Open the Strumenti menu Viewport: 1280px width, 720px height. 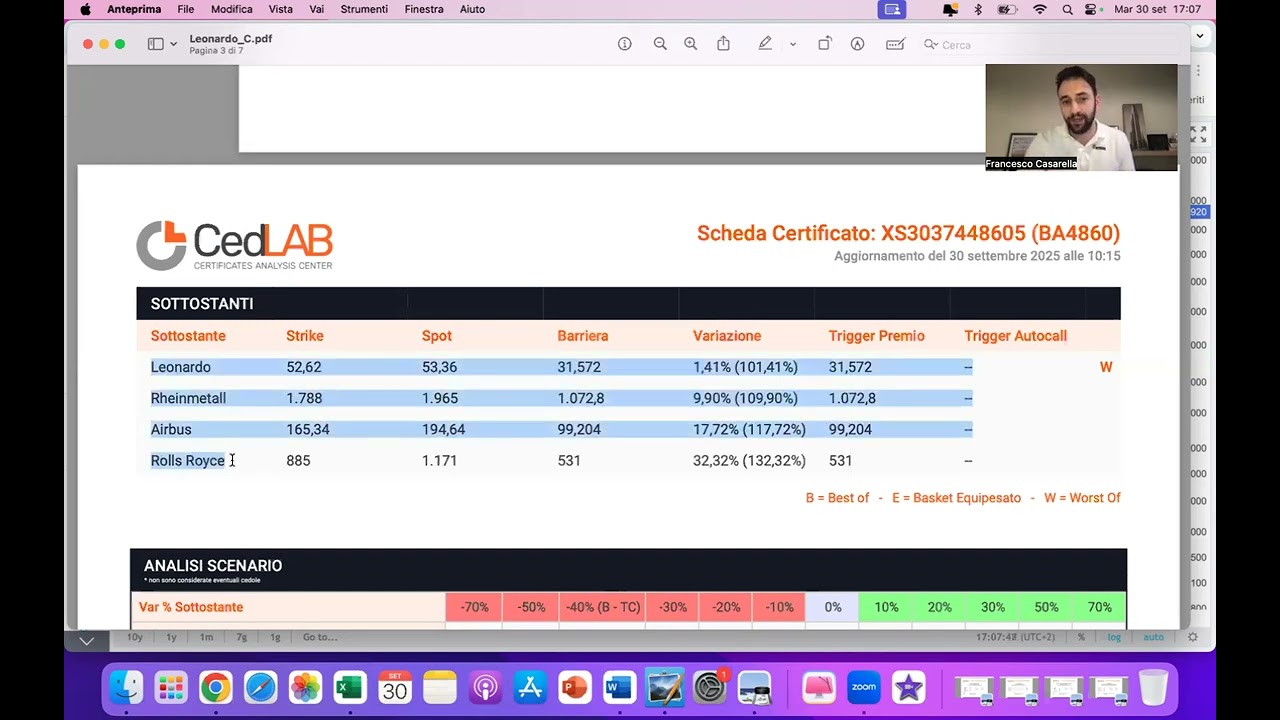(364, 9)
